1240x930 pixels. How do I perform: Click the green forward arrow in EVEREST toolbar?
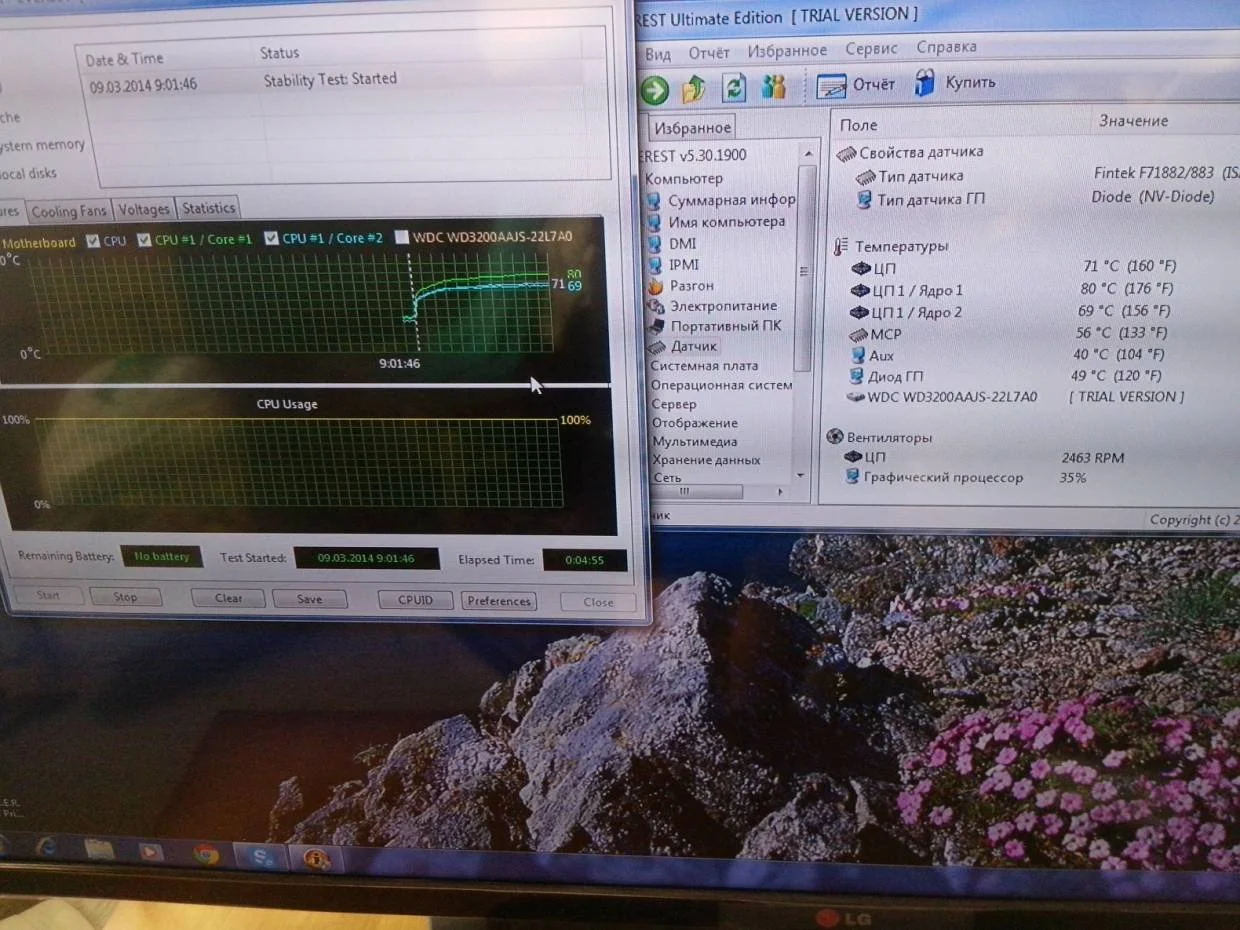pos(655,90)
